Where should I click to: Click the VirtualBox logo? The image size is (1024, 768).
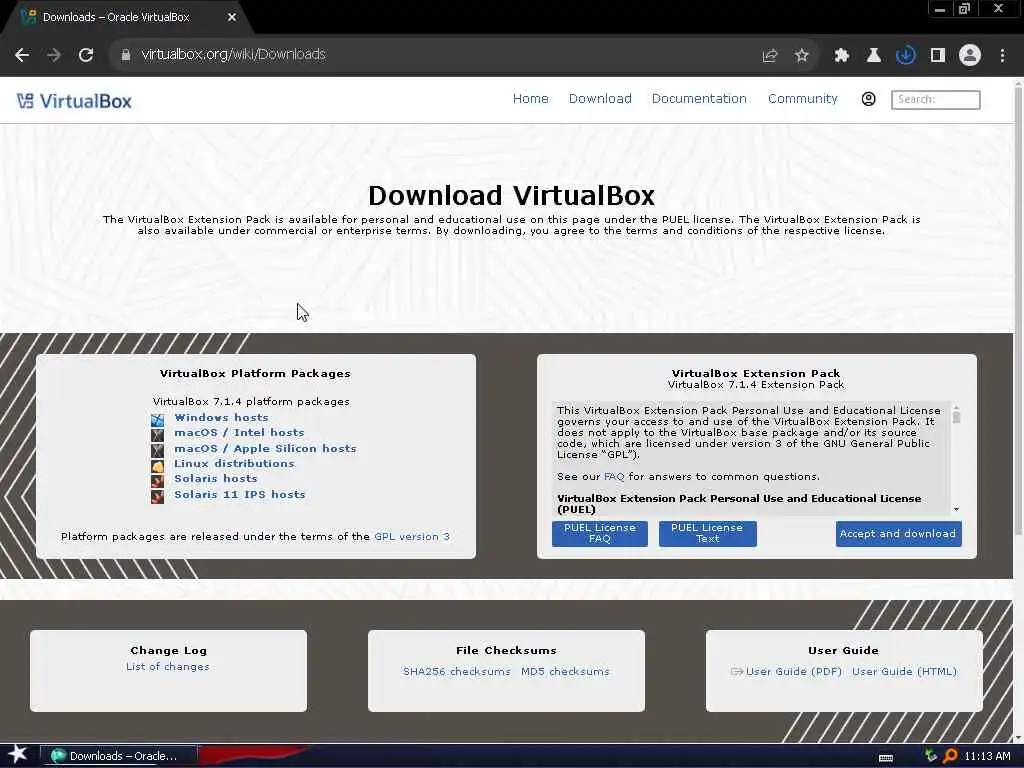(x=74, y=101)
